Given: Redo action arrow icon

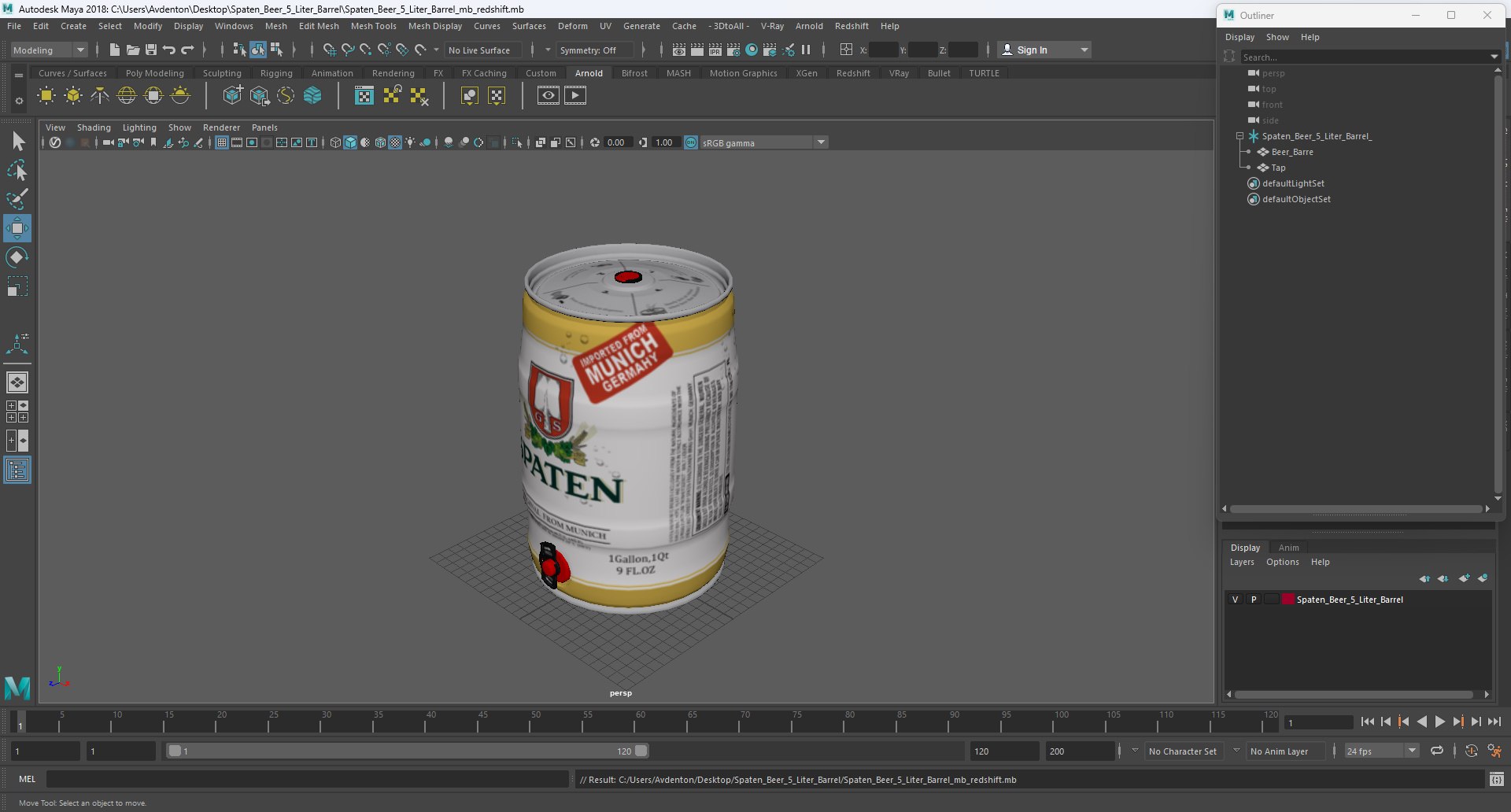Looking at the screenshot, I should click(x=187, y=50).
